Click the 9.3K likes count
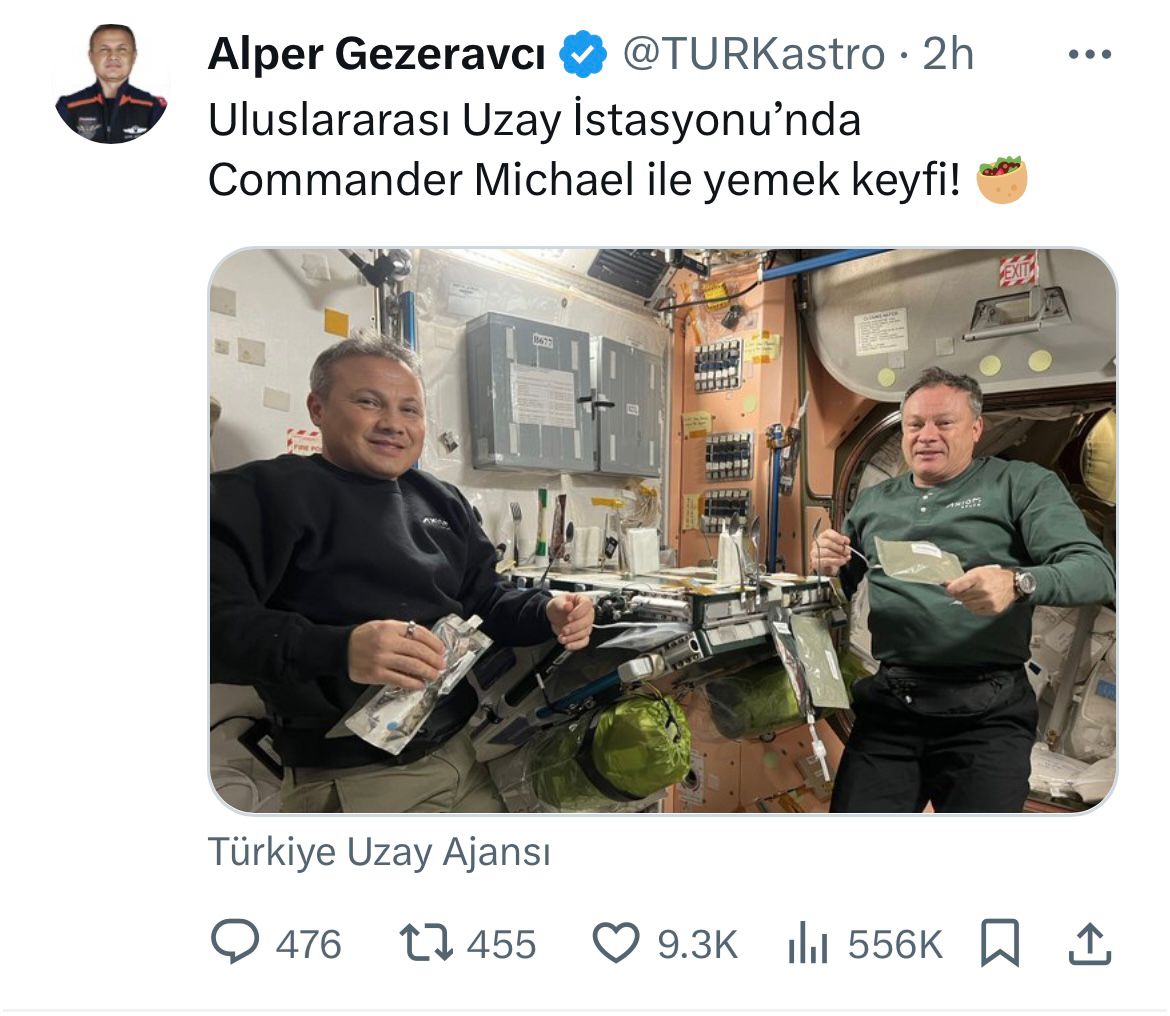This screenshot has height=1016, width=1170. pos(697,944)
